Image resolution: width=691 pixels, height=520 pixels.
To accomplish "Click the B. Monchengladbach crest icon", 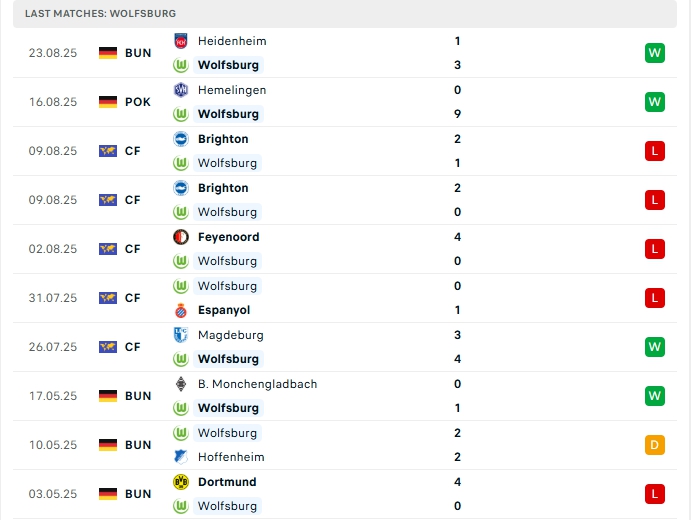I will point(181,384).
